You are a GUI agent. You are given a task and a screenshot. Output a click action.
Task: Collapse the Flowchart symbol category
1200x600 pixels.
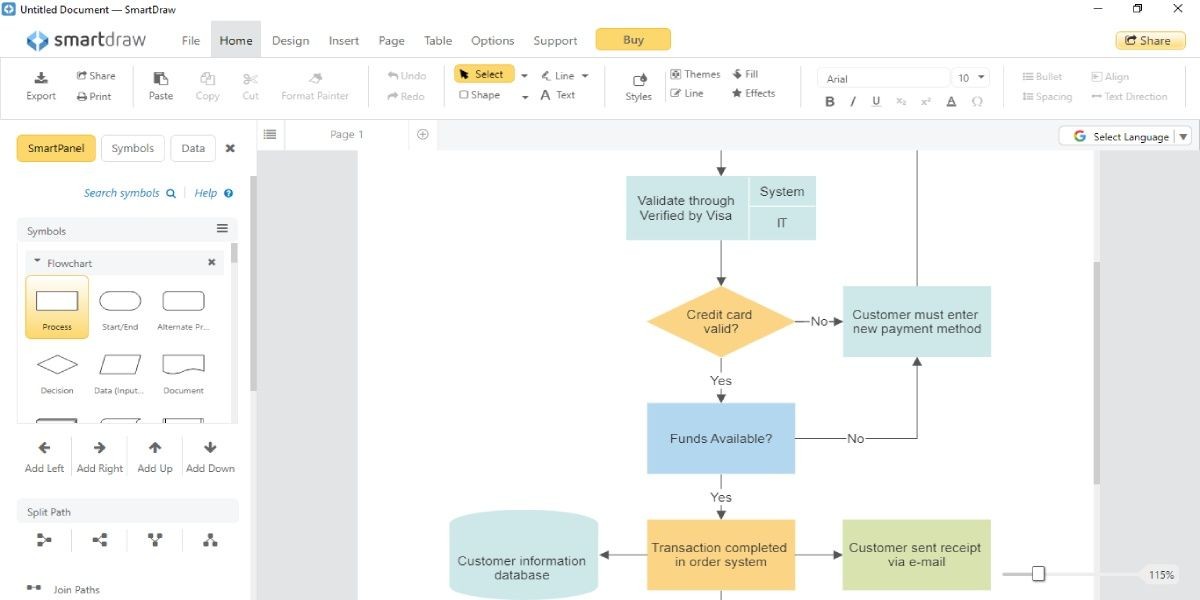click(37, 263)
